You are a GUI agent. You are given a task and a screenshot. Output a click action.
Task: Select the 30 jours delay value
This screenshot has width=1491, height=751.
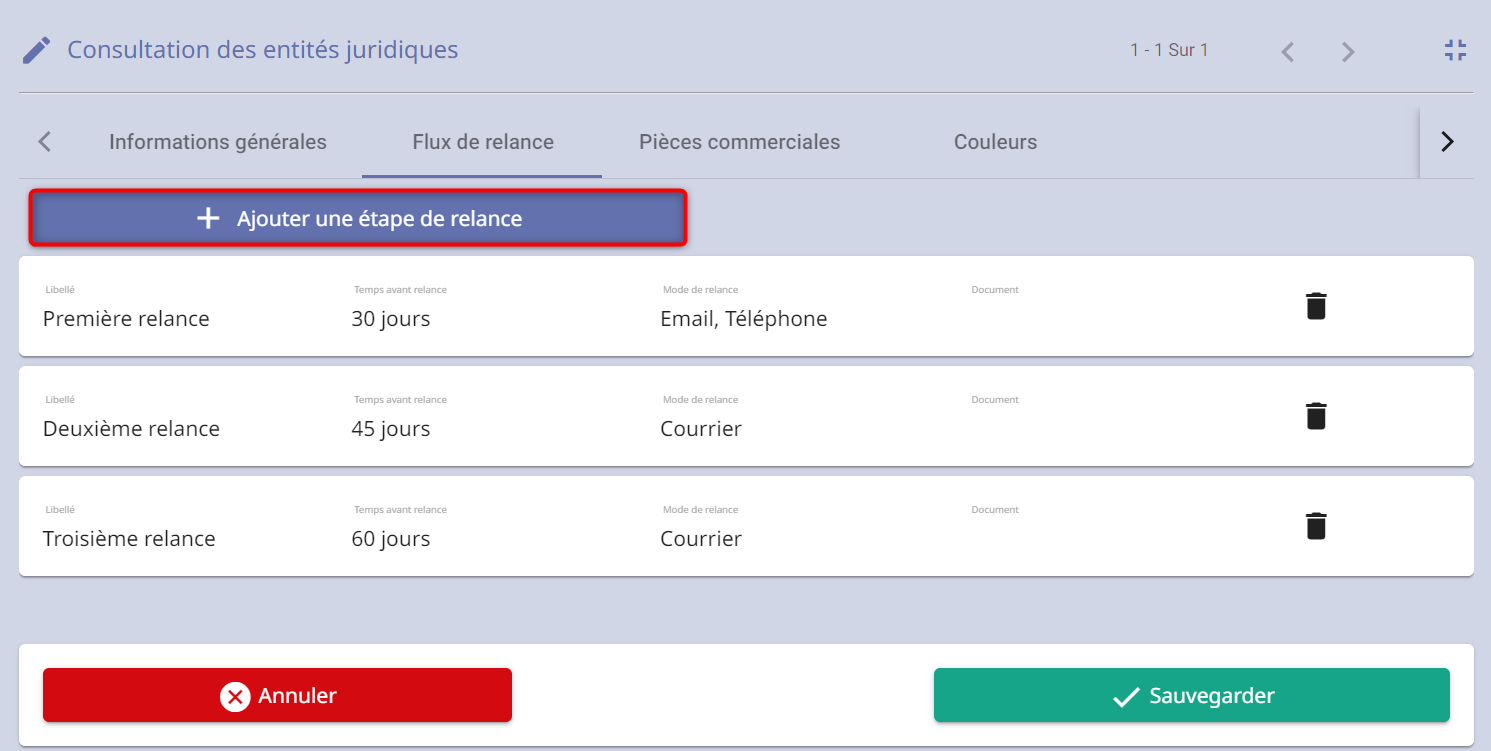tap(391, 319)
